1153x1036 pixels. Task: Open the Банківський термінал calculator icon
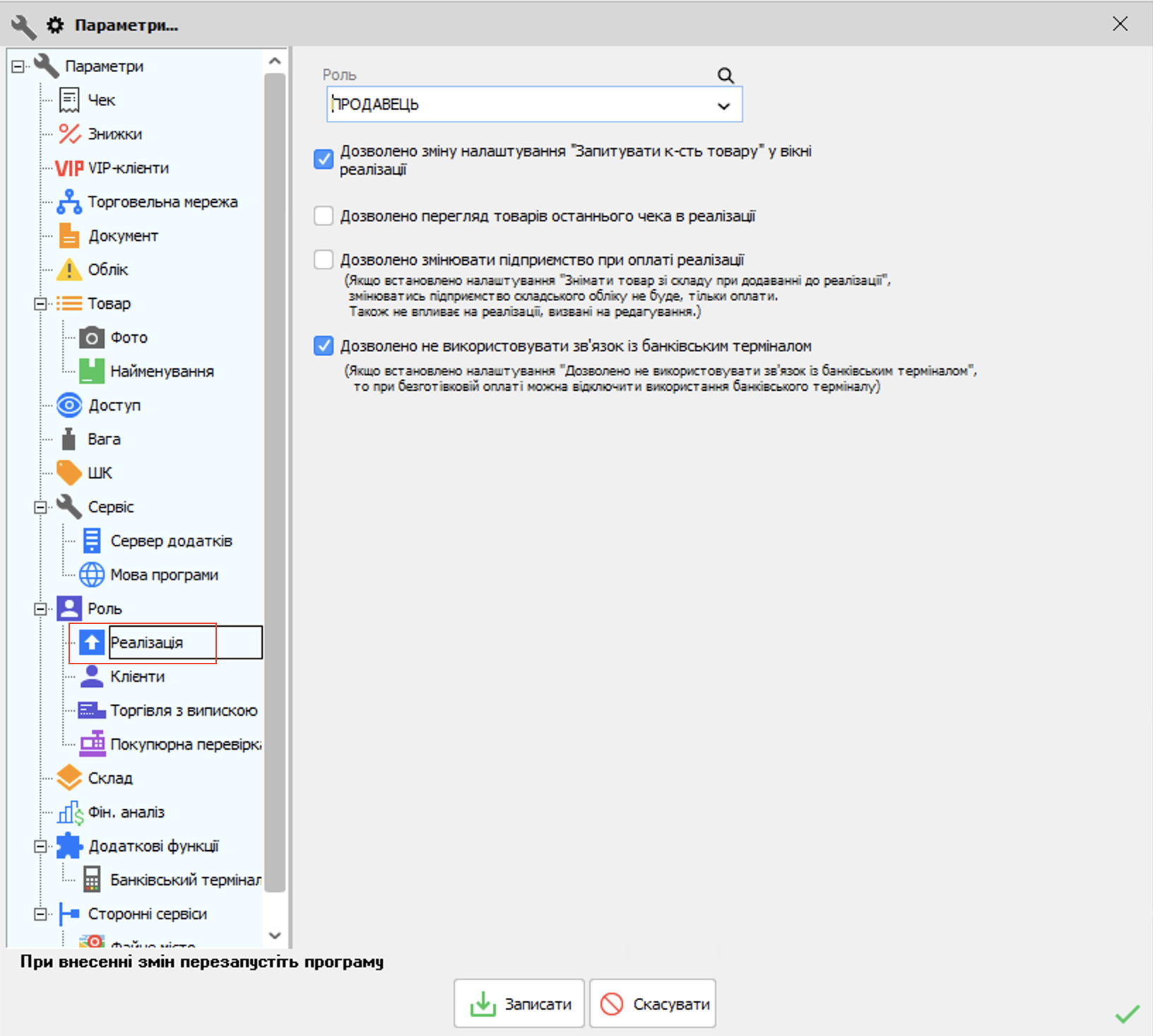click(92, 881)
